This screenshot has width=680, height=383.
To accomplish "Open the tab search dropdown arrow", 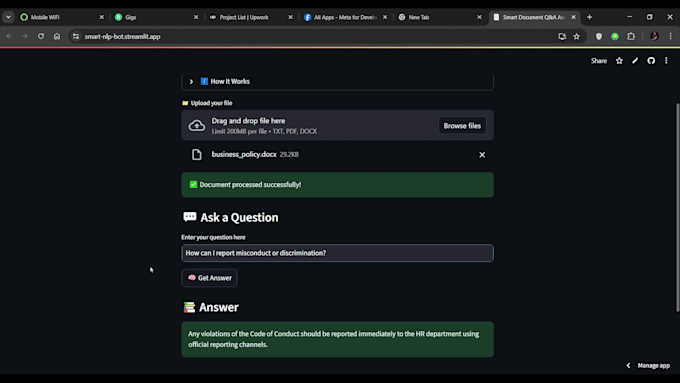I will pos(8,17).
